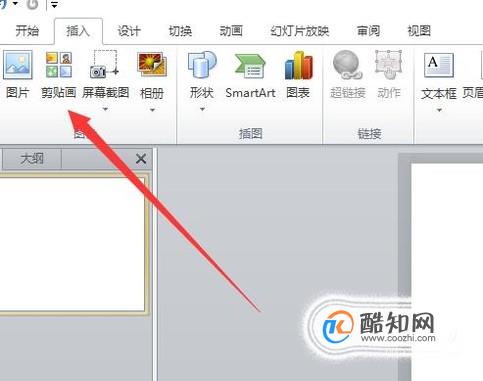The height and width of the screenshot is (381, 483).
Task: Switch to the 设计 ribbon tab
Action: tap(129, 31)
